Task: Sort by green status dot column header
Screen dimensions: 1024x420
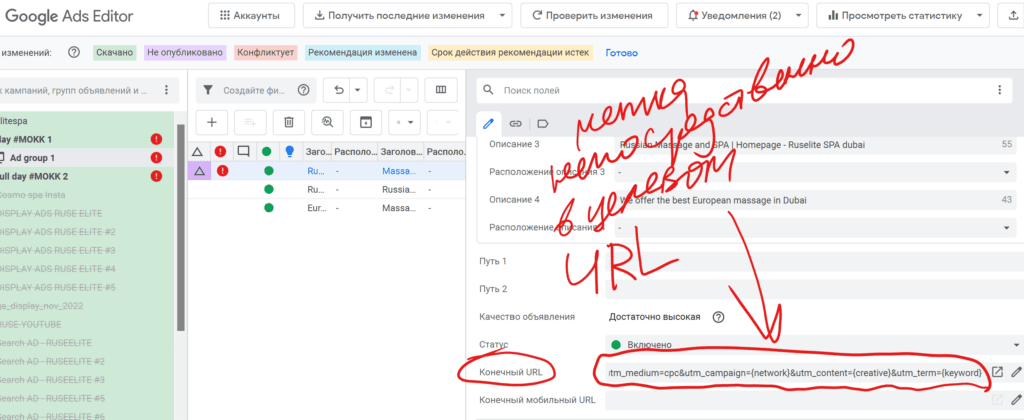Action: (266, 152)
